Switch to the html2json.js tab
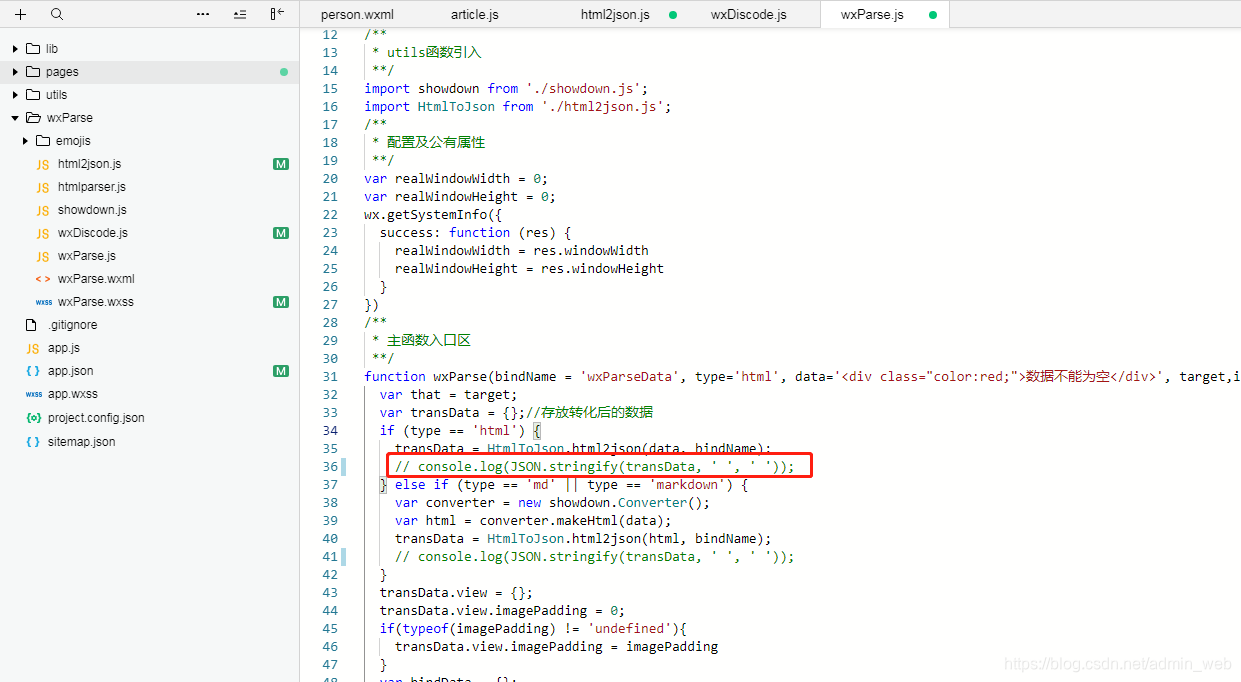 click(x=615, y=14)
